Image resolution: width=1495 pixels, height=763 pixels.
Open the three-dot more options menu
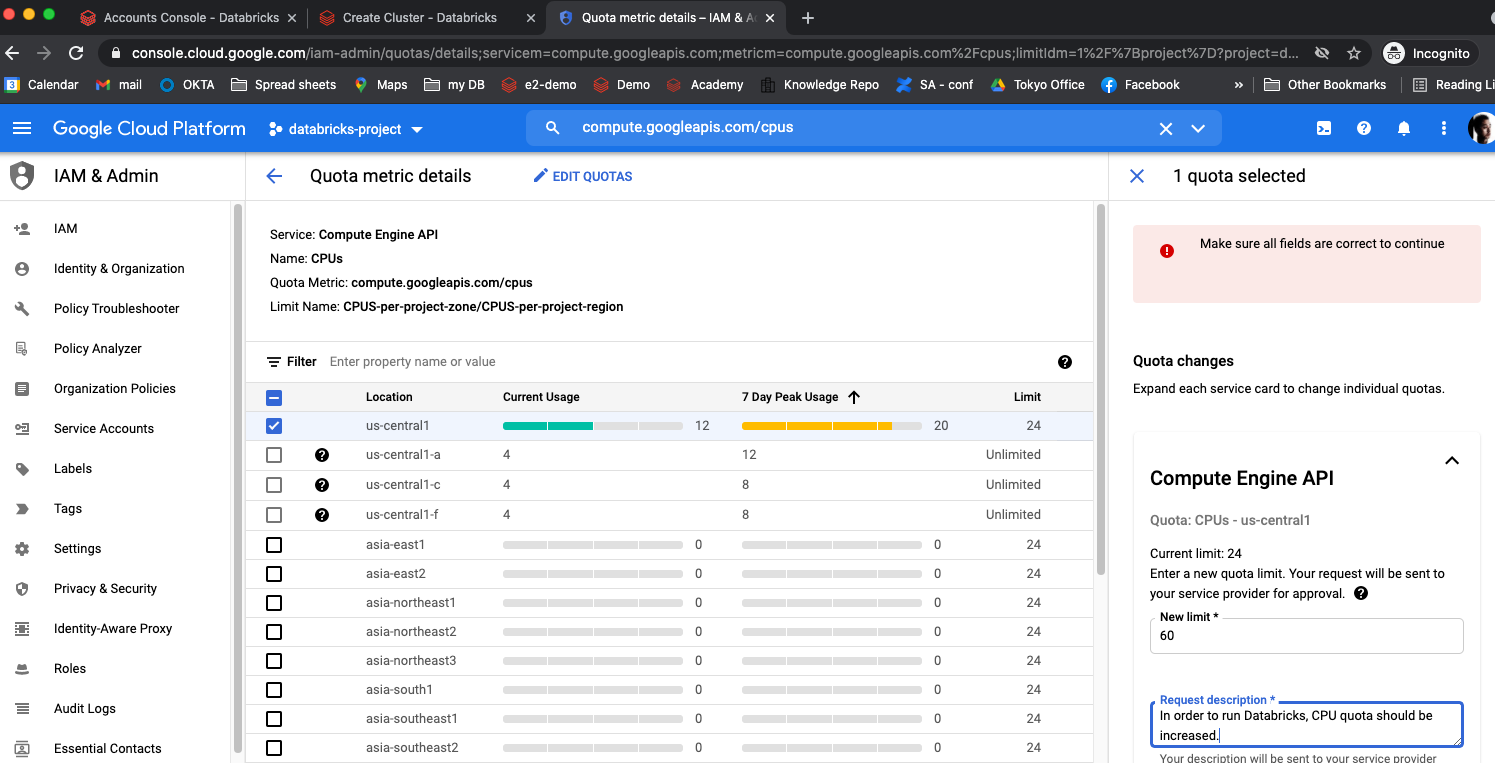(1443, 128)
